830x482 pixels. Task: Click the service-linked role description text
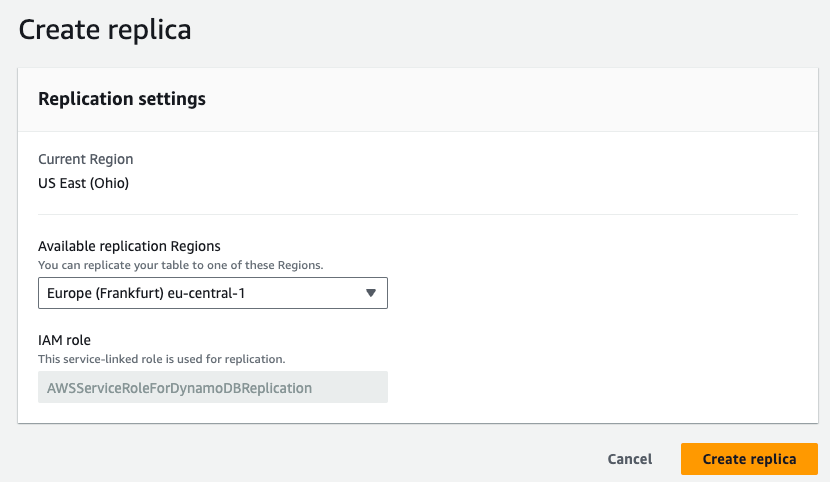pyautogui.click(x=162, y=358)
